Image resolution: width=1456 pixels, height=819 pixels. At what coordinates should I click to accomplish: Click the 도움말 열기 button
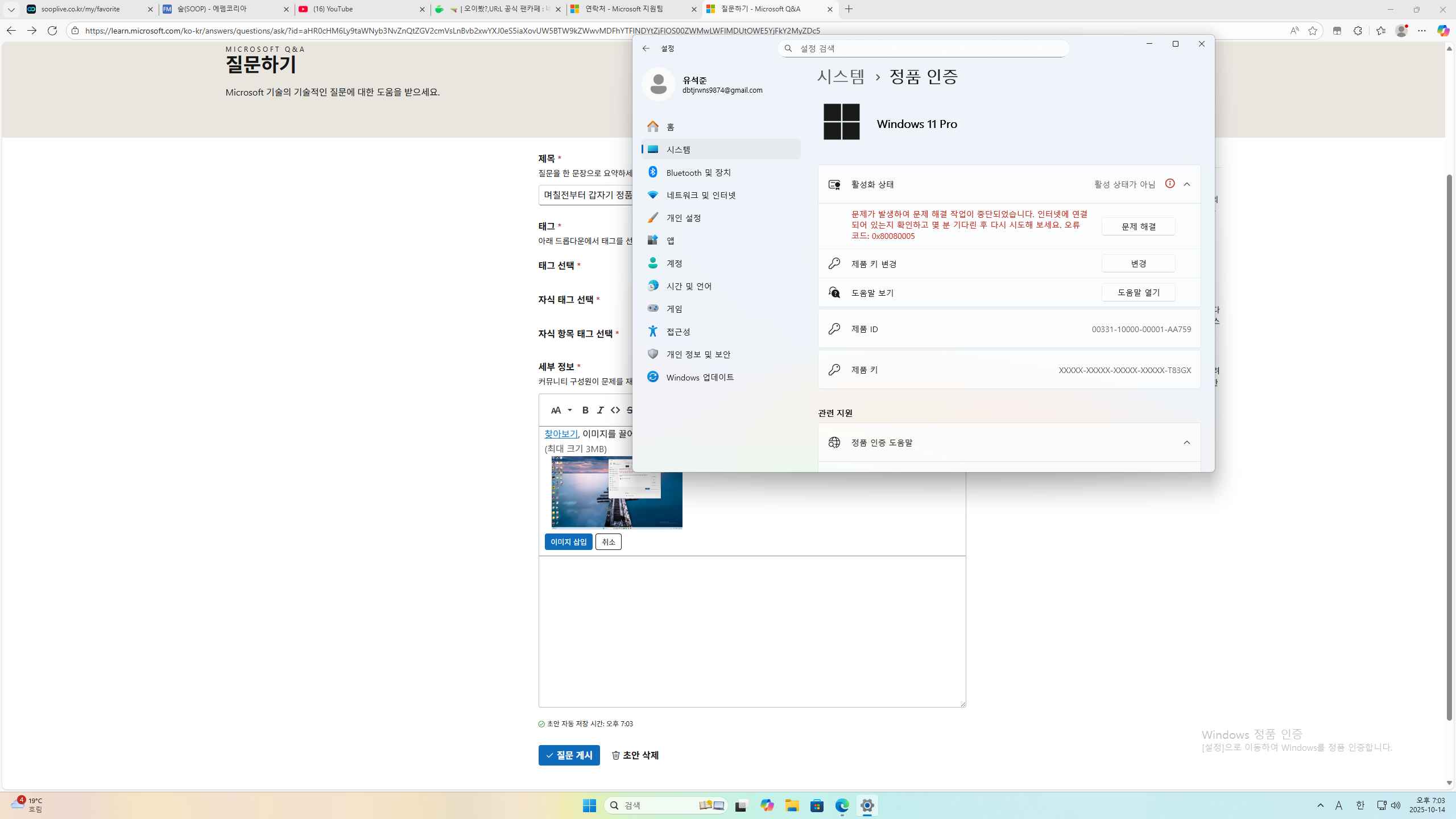(x=1138, y=292)
